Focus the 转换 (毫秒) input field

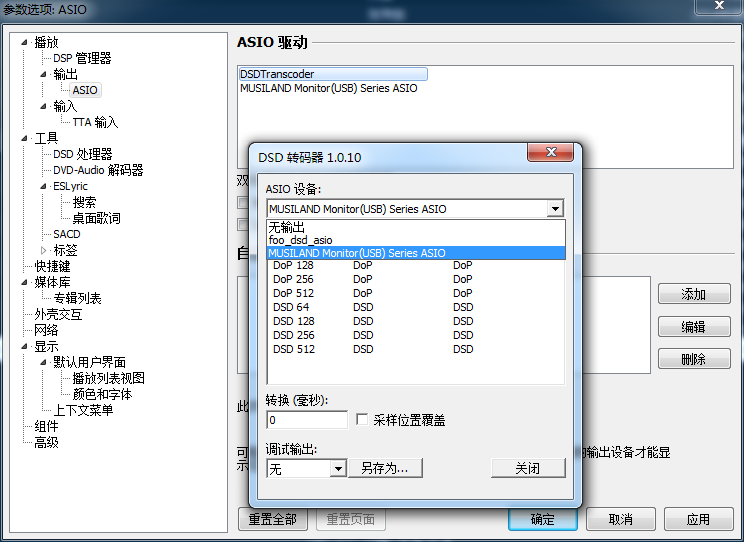[307, 420]
